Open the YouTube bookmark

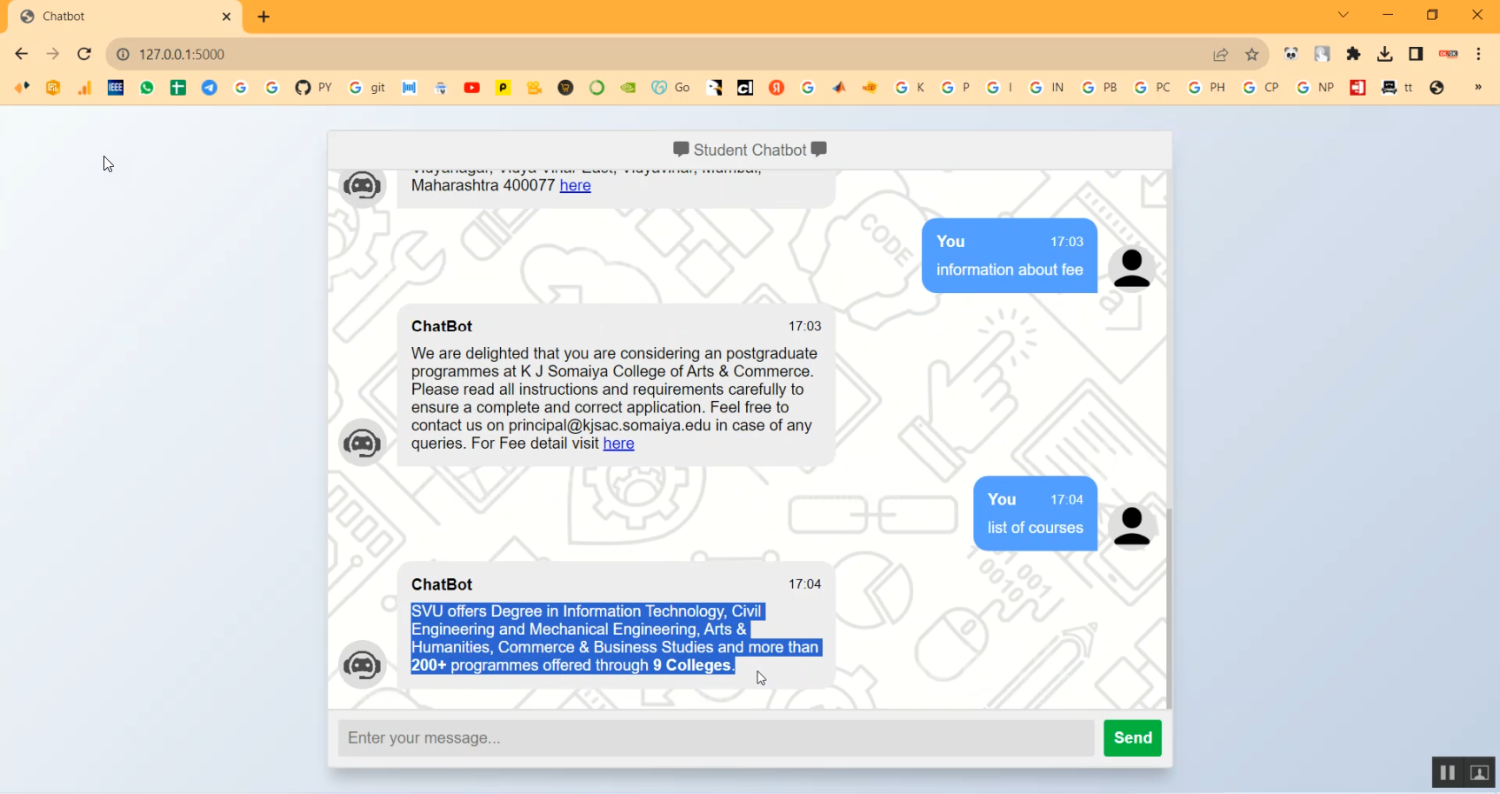(472, 88)
